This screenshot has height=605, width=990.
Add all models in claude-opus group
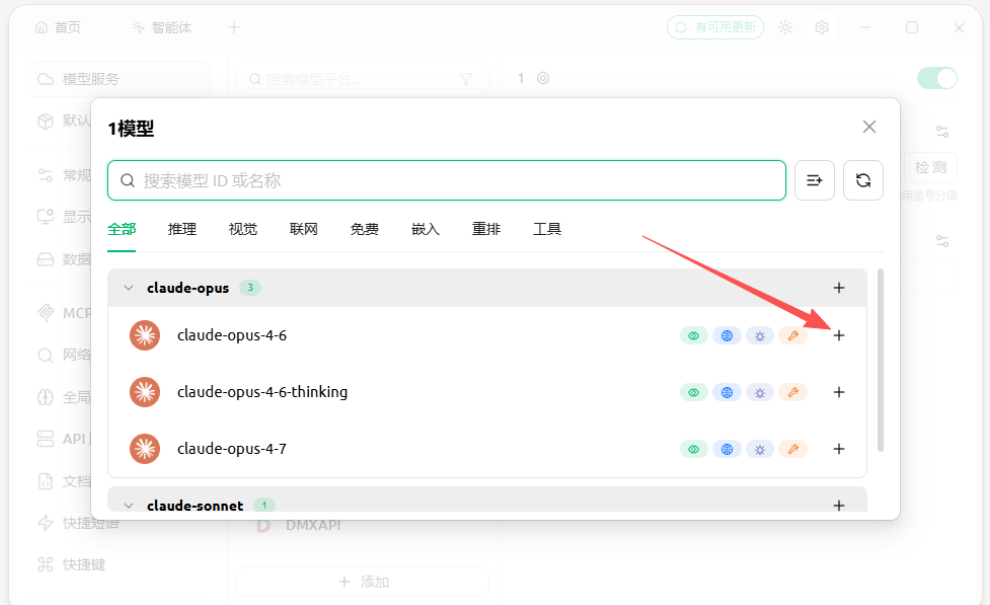click(x=838, y=288)
